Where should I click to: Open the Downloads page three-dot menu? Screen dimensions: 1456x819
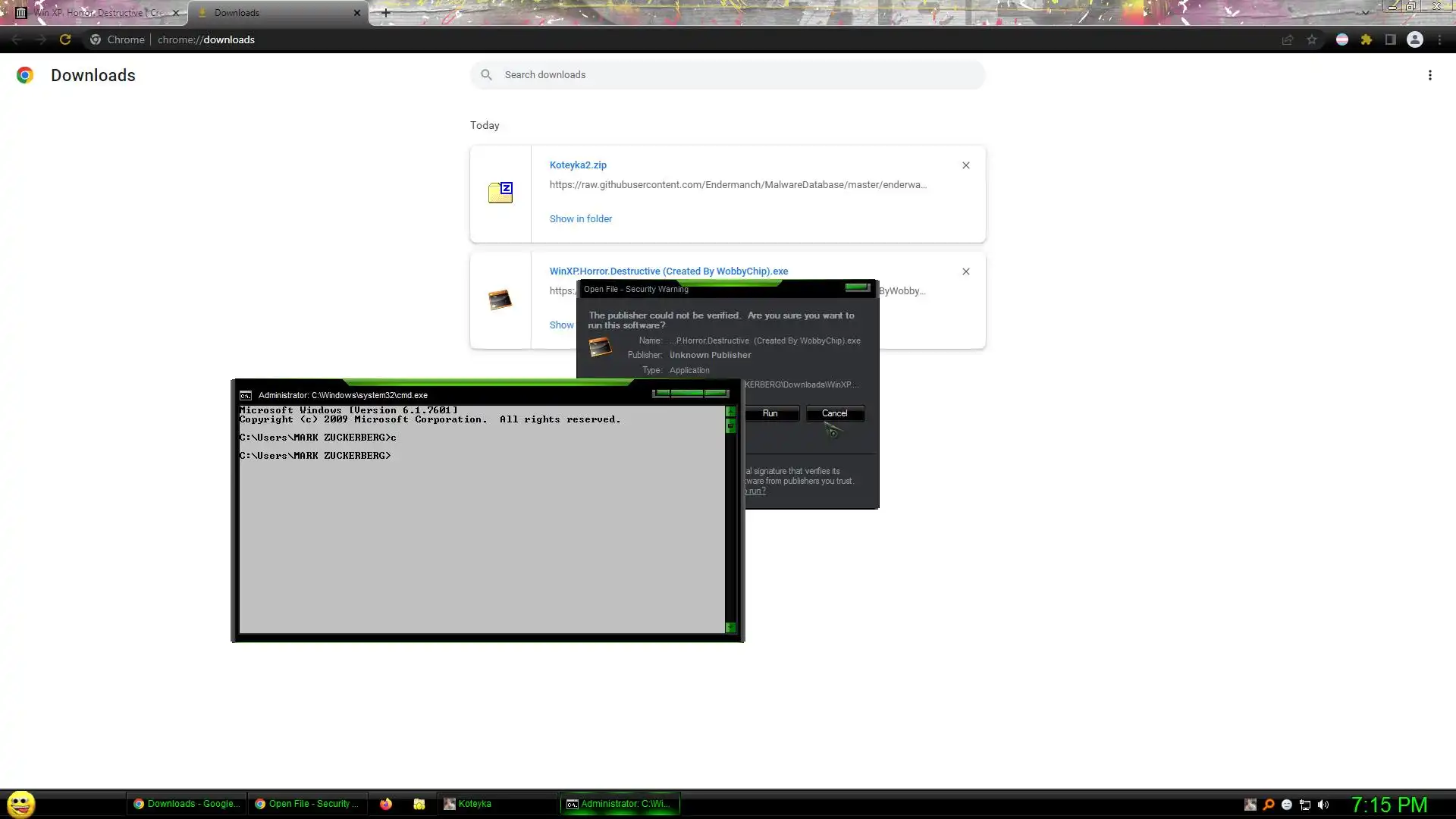click(x=1429, y=75)
